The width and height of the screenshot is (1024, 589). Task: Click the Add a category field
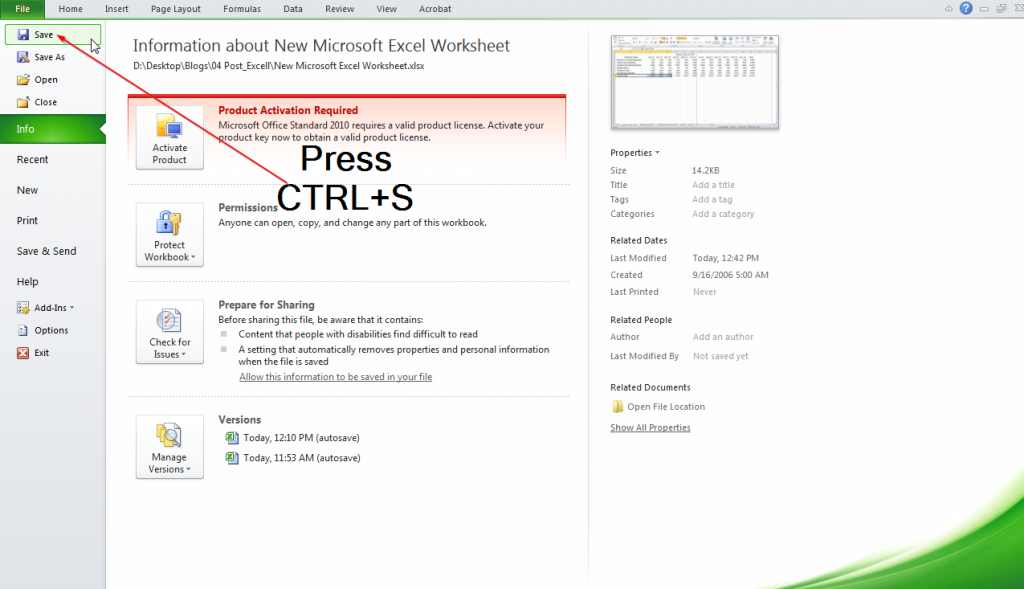tap(724, 214)
